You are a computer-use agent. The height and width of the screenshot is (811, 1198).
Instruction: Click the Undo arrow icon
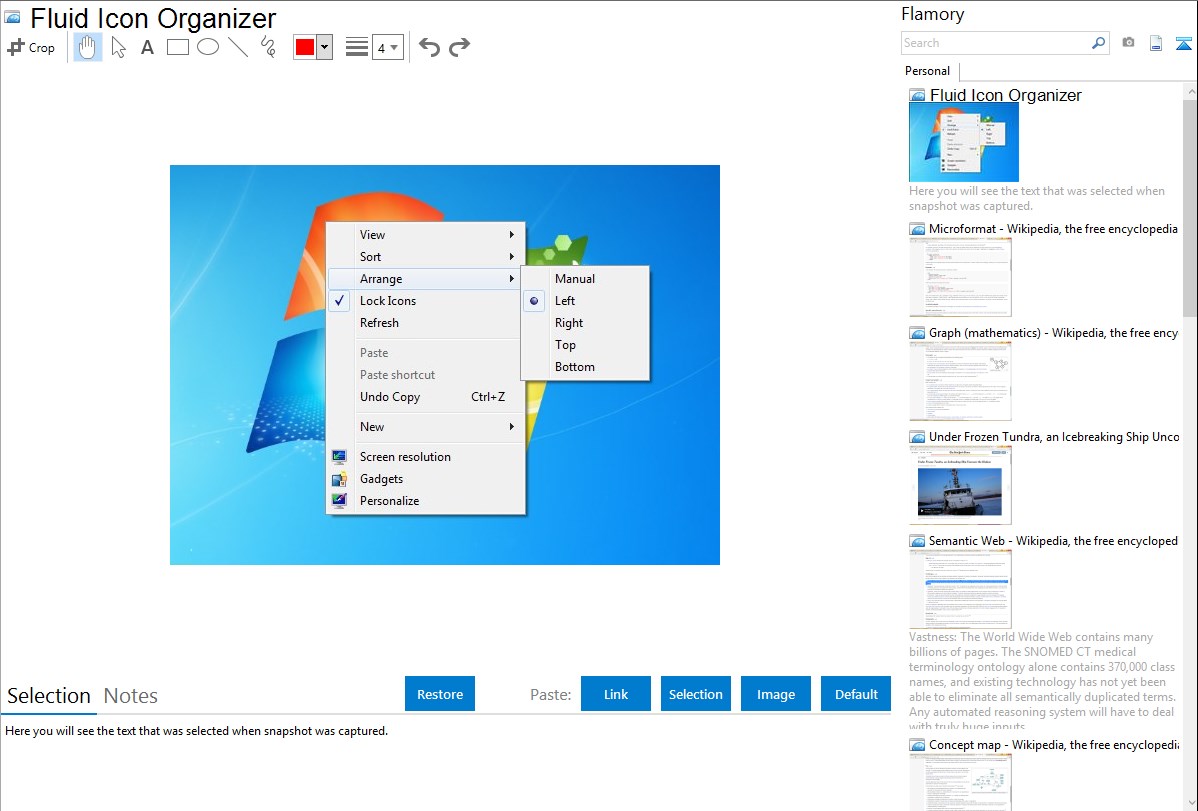coord(430,45)
